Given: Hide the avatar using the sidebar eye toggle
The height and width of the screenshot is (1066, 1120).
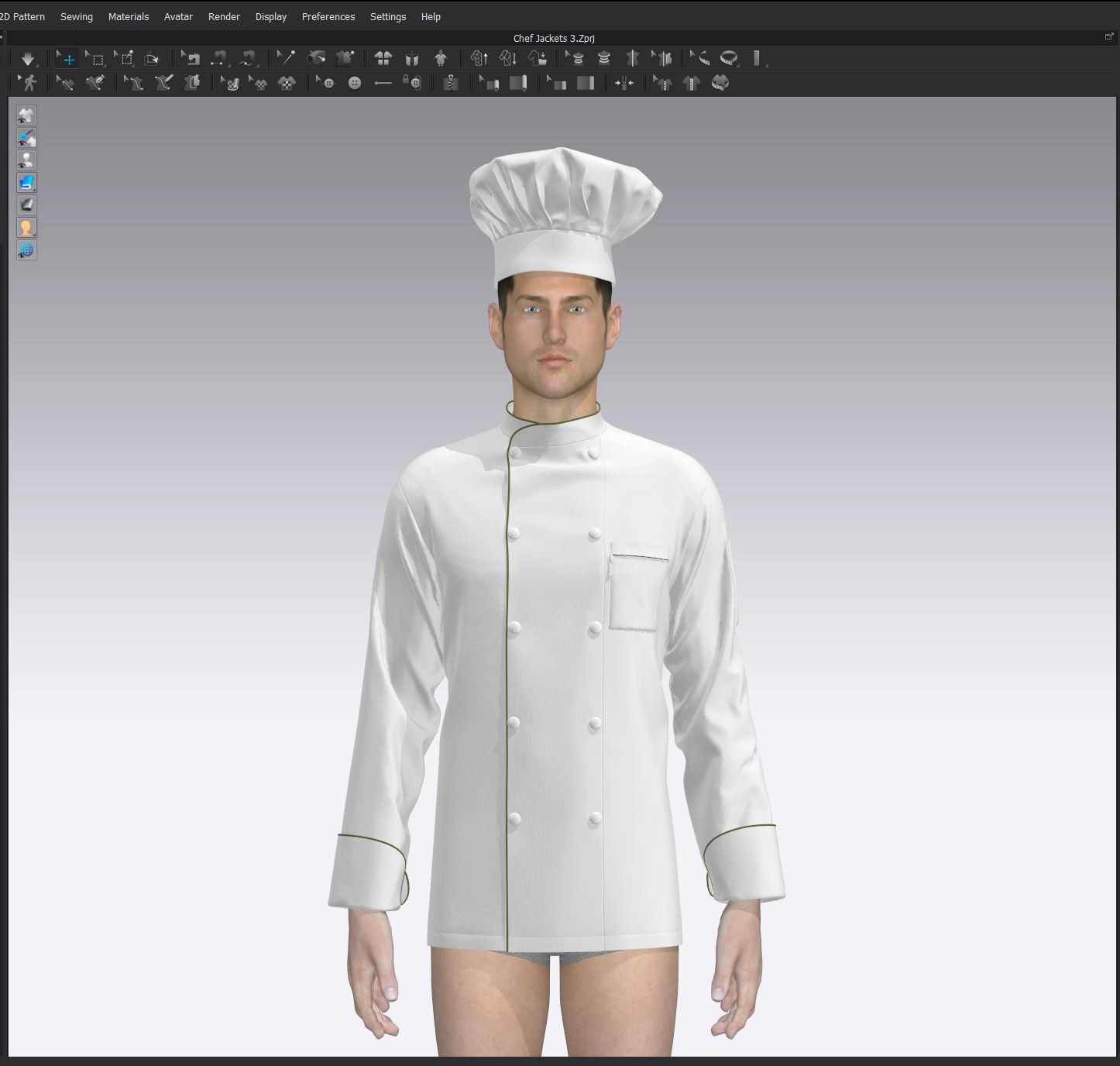Looking at the screenshot, I should click(26, 160).
